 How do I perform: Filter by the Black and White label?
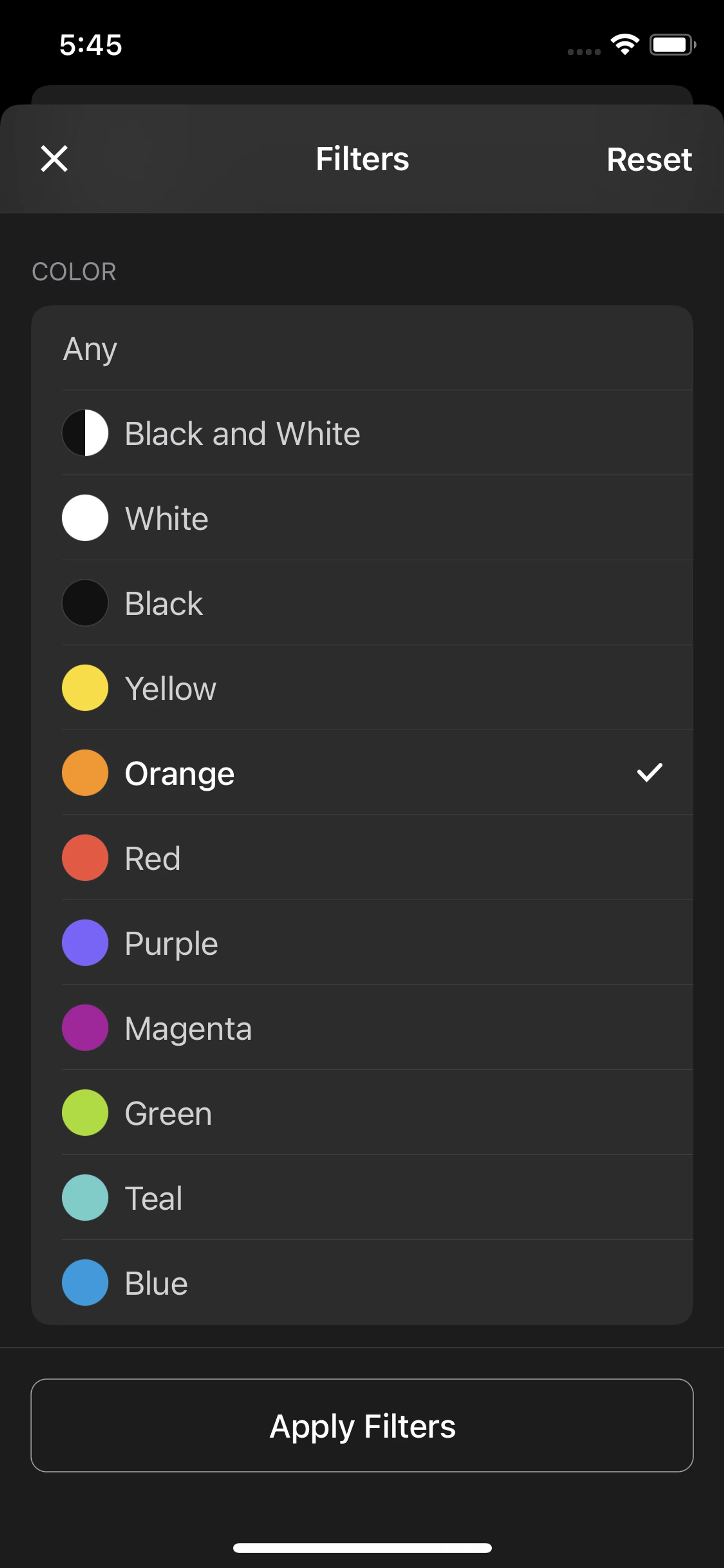point(242,433)
